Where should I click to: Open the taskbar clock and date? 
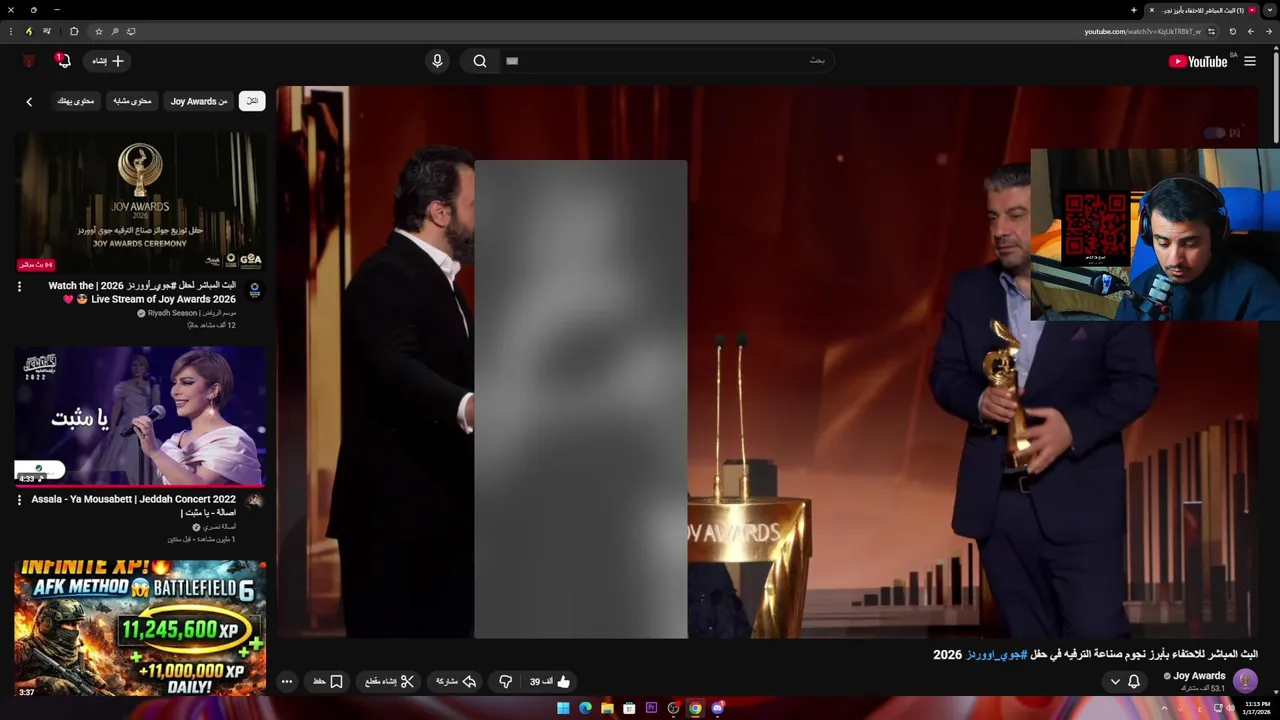pos(1256,708)
